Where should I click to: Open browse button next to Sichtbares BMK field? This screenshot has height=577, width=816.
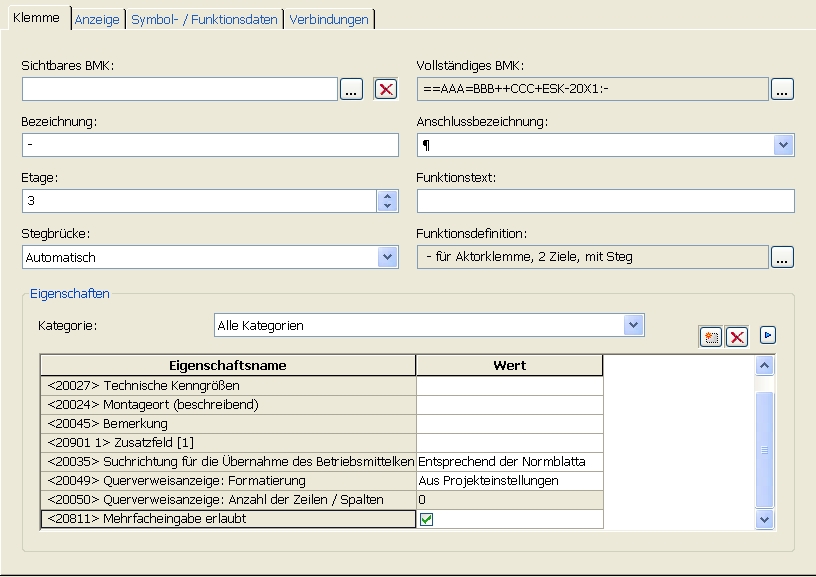[x=351, y=89]
